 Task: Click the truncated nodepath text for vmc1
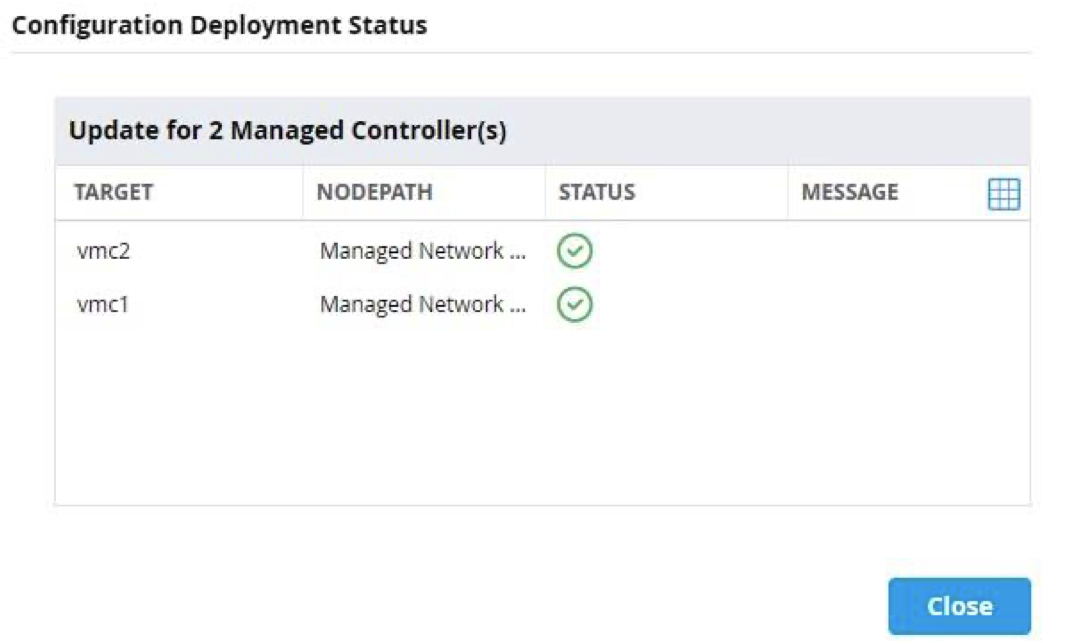(422, 305)
